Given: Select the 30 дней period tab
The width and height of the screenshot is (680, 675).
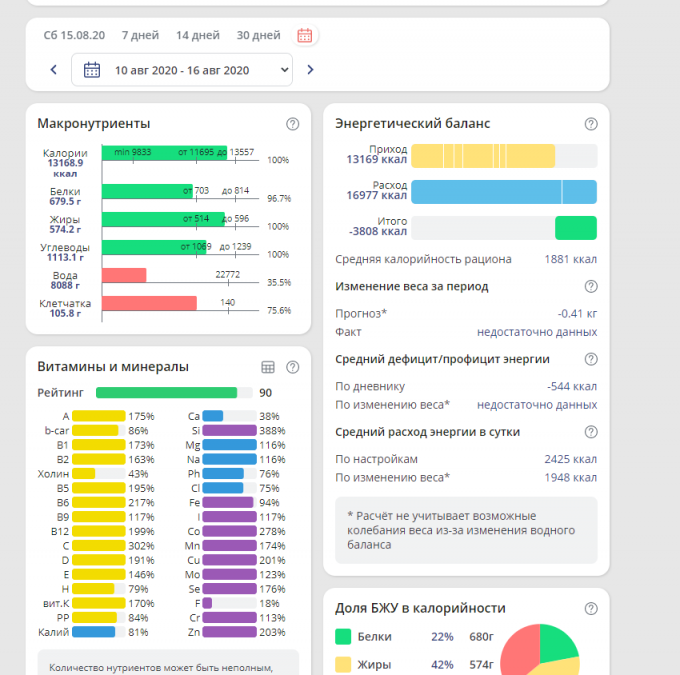Looking at the screenshot, I should tap(258, 35).
